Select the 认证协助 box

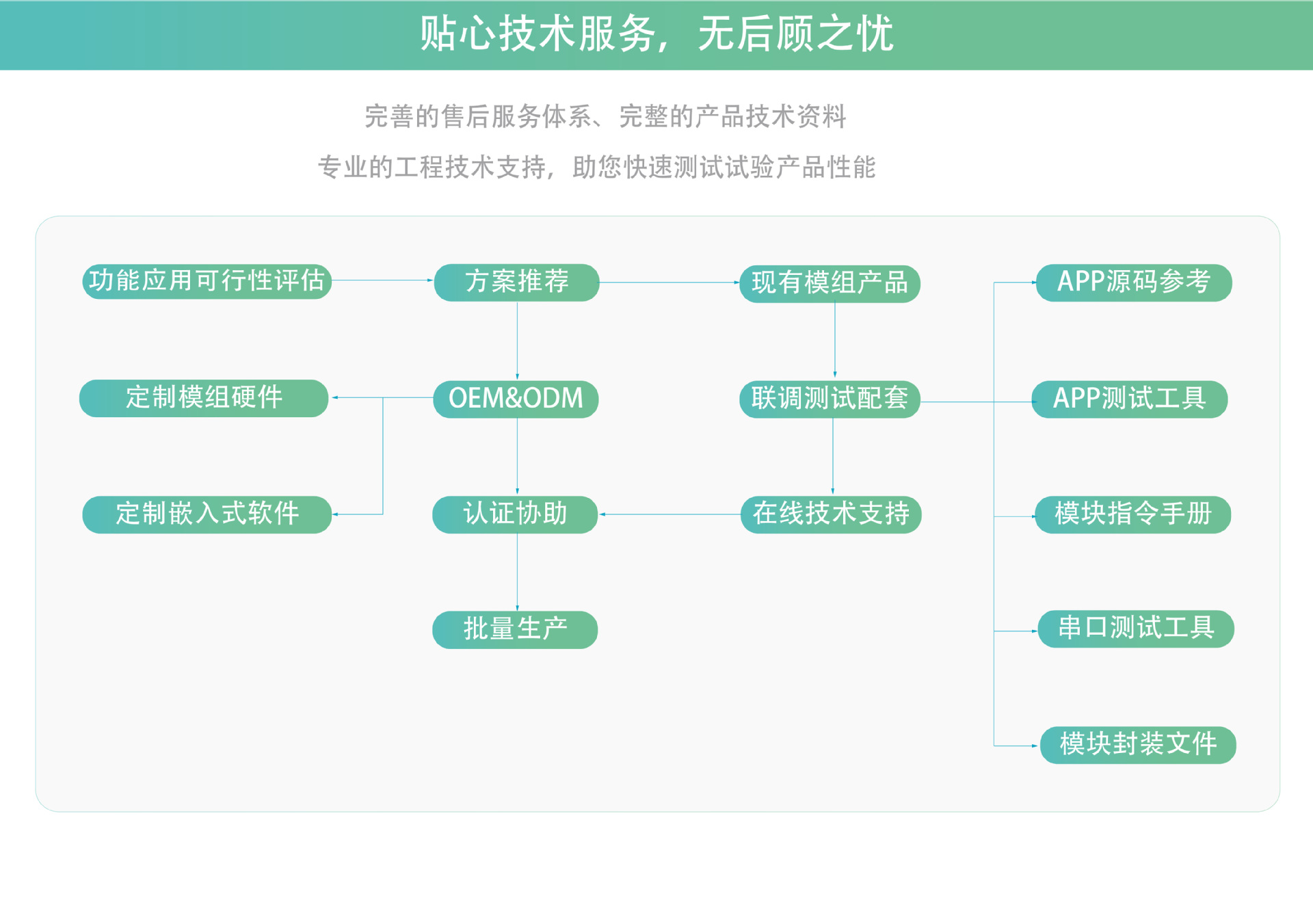515,514
